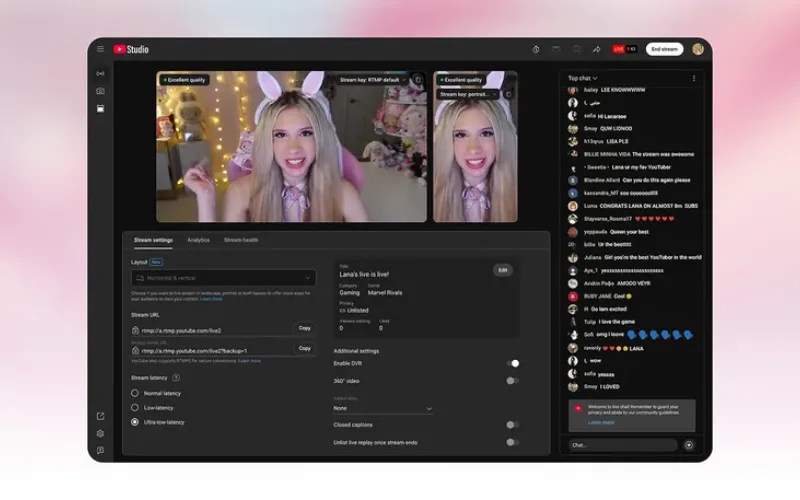
Task: Open the share arrow icon in top bar
Action: (x=596, y=49)
